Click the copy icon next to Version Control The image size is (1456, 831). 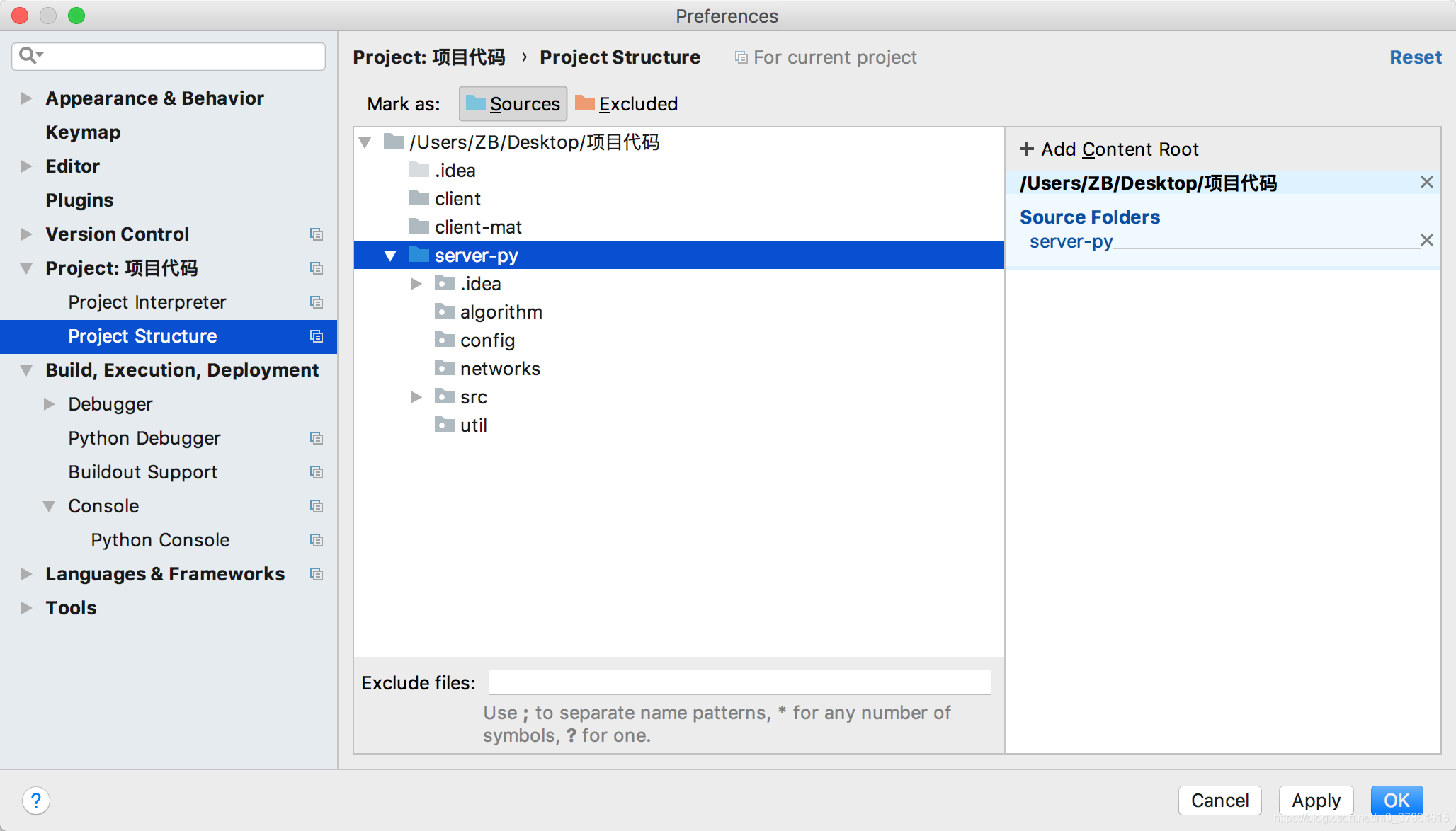point(317,234)
